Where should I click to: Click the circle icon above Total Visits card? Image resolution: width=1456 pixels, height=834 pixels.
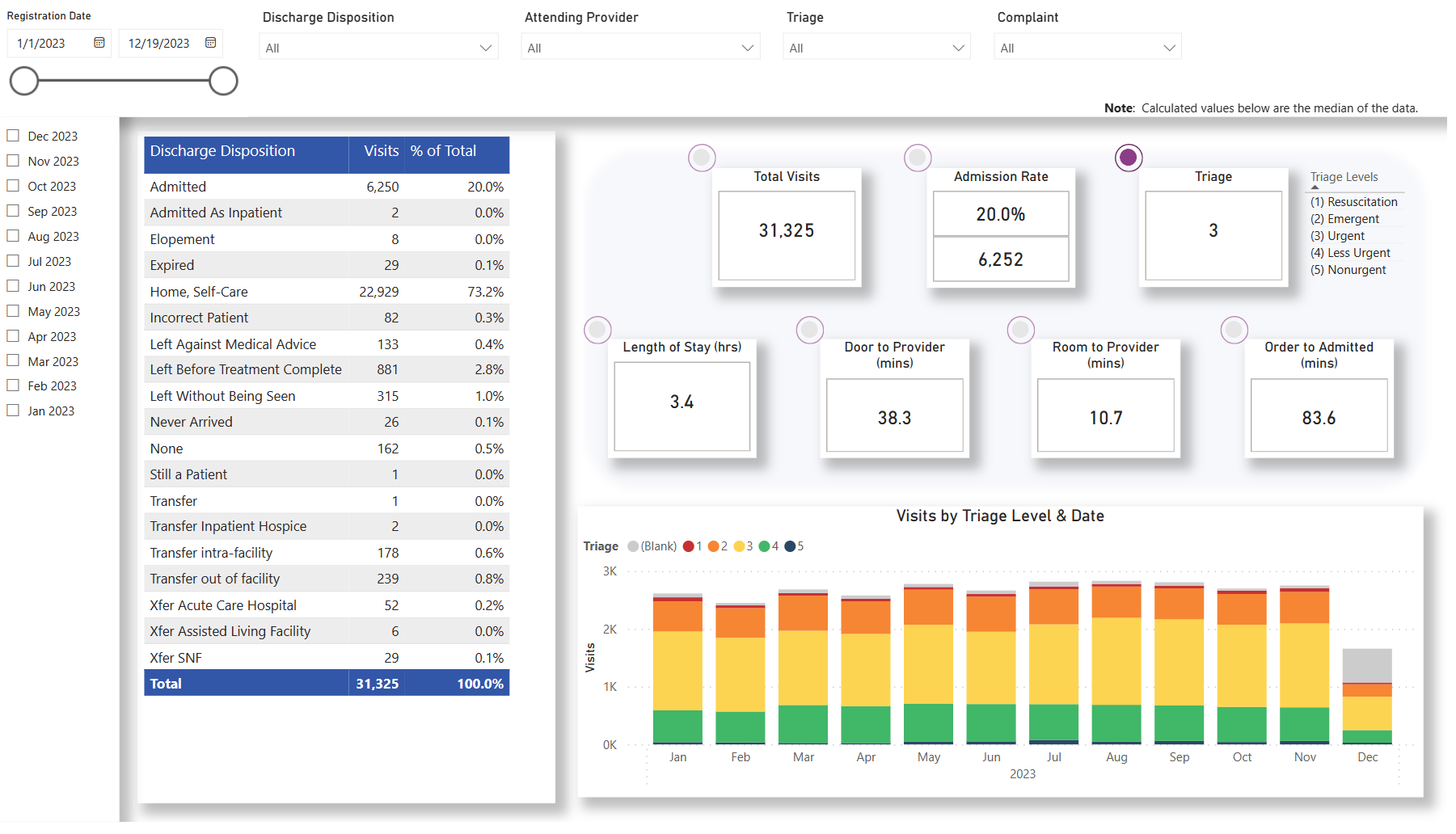click(701, 158)
